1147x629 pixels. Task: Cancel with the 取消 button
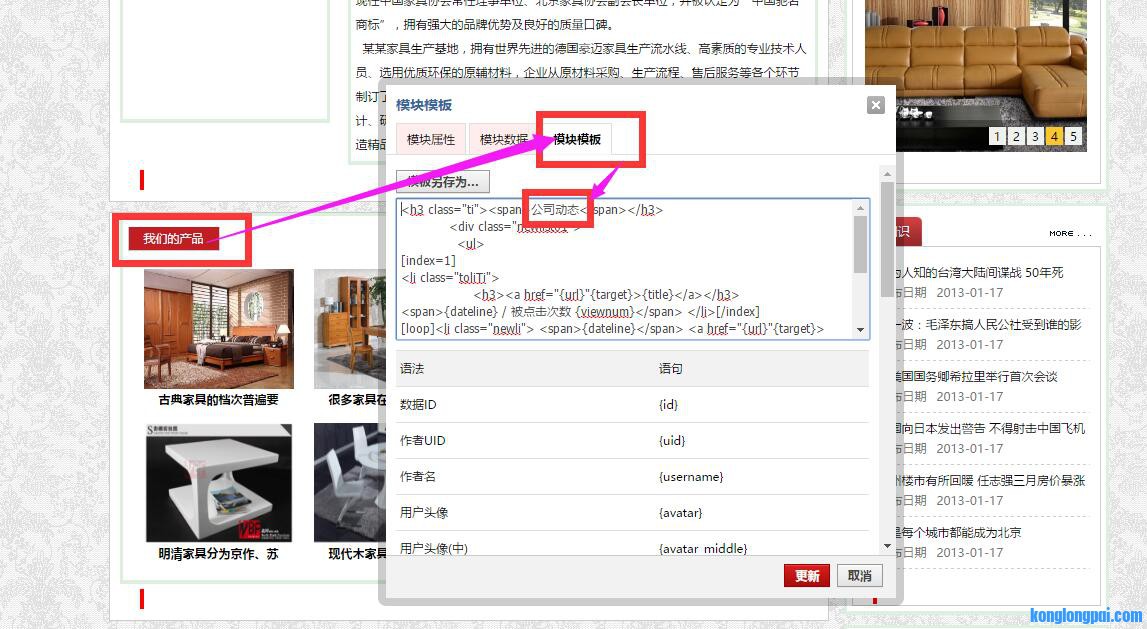coord(859,576)
